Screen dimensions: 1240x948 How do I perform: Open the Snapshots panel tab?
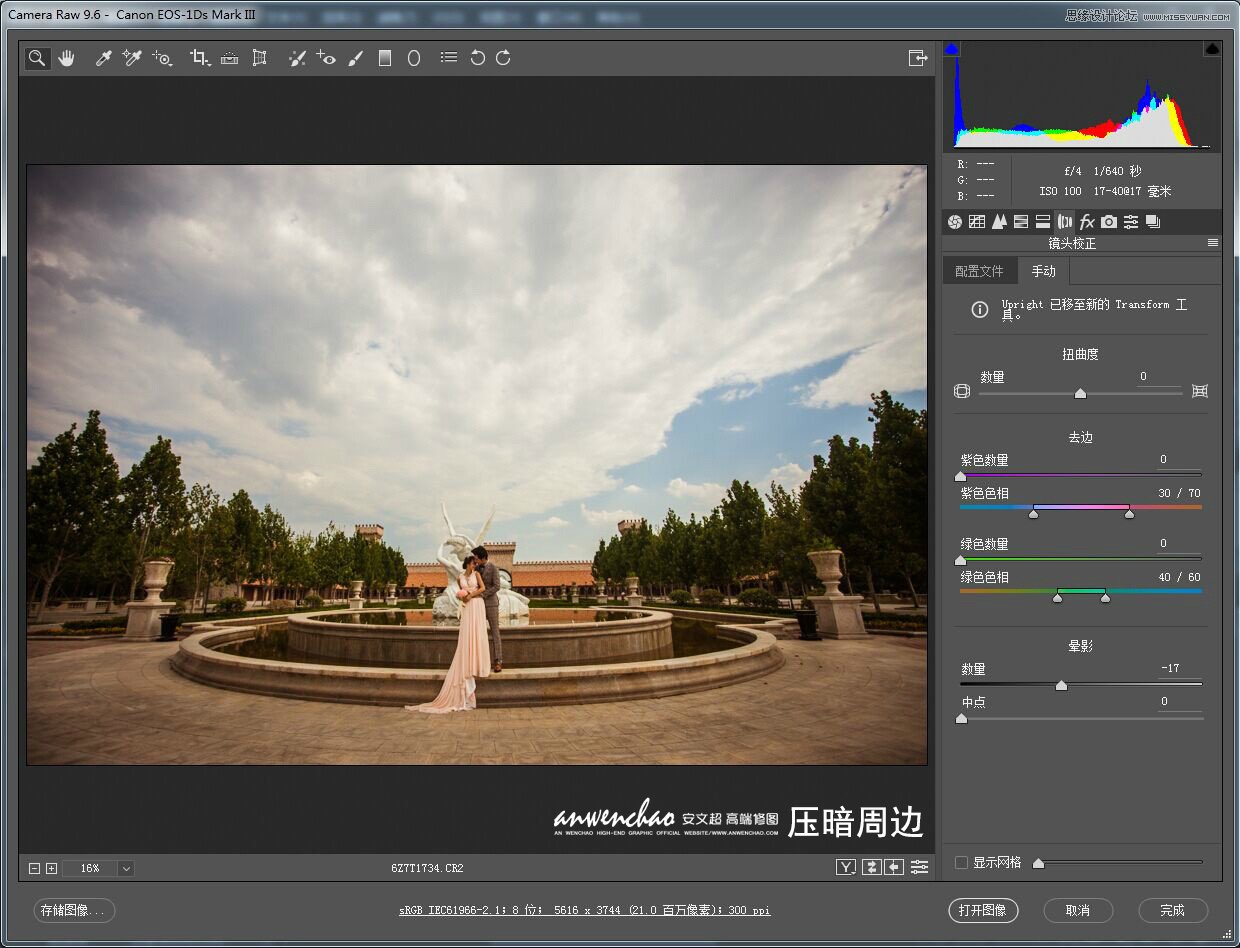pos(1153,222)
